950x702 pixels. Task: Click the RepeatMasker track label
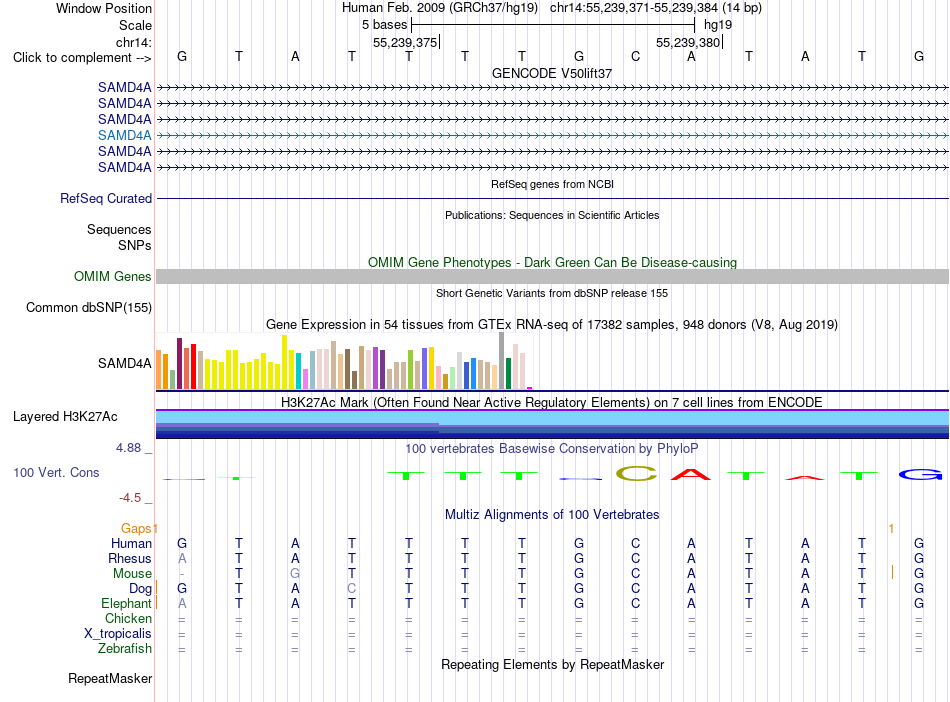(110, 678)
